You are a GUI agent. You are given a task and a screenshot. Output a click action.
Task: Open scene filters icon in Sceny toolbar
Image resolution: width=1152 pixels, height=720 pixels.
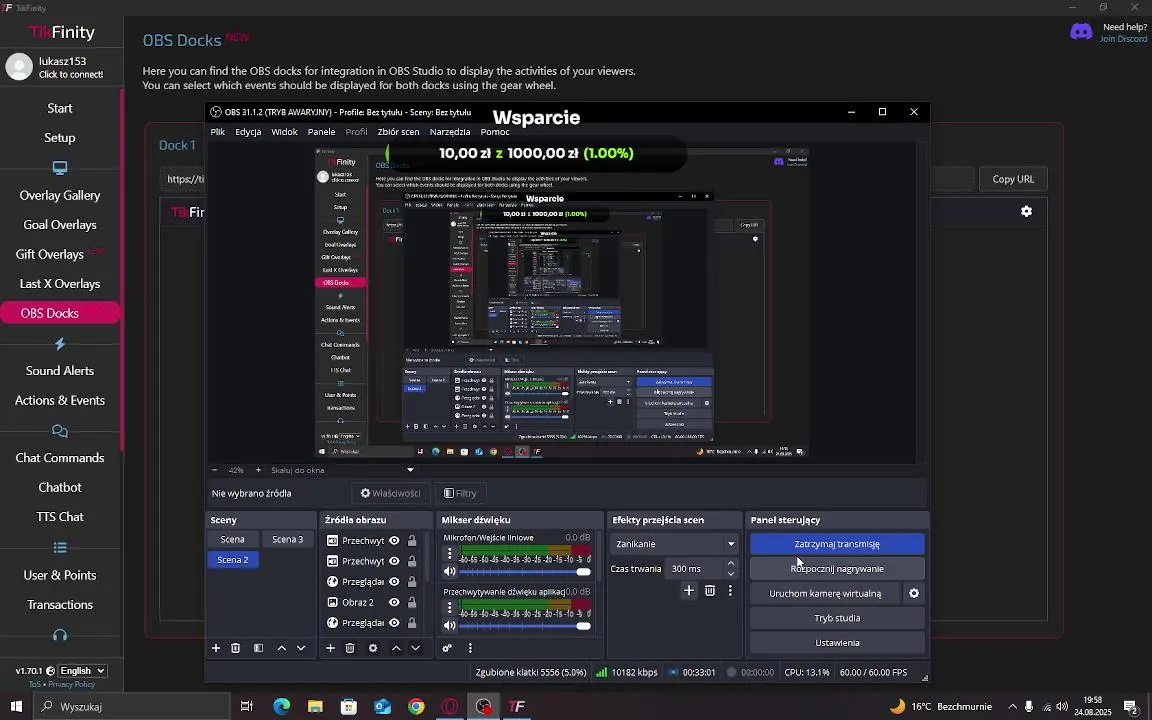coord(259,648)
